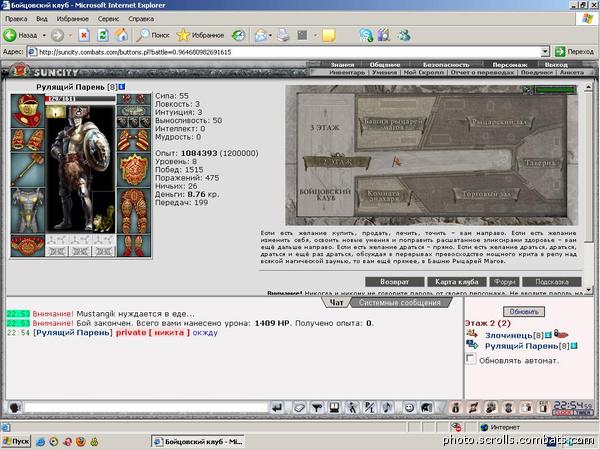Click the musical note sound icon
This screenshot has height=450, width=600.
(387, 408)
